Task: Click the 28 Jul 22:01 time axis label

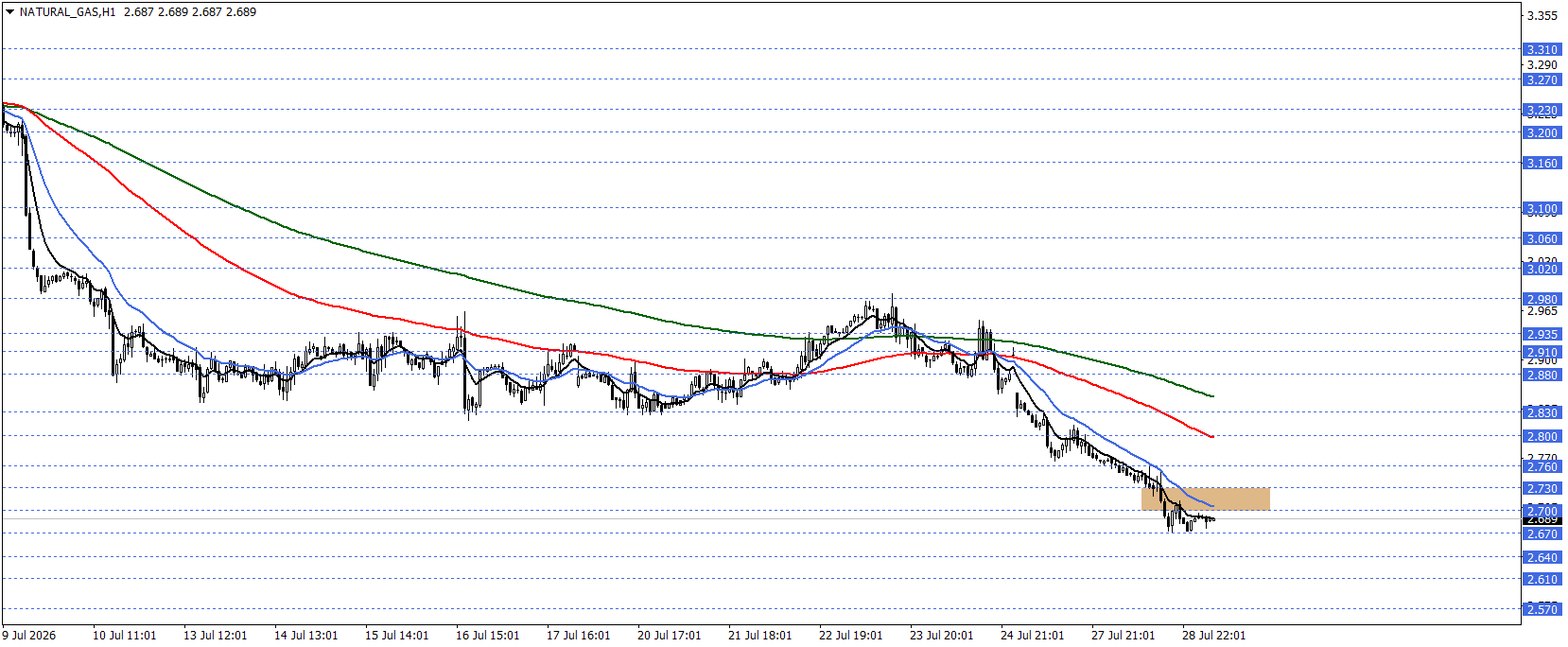Action: coord(1213,635)
